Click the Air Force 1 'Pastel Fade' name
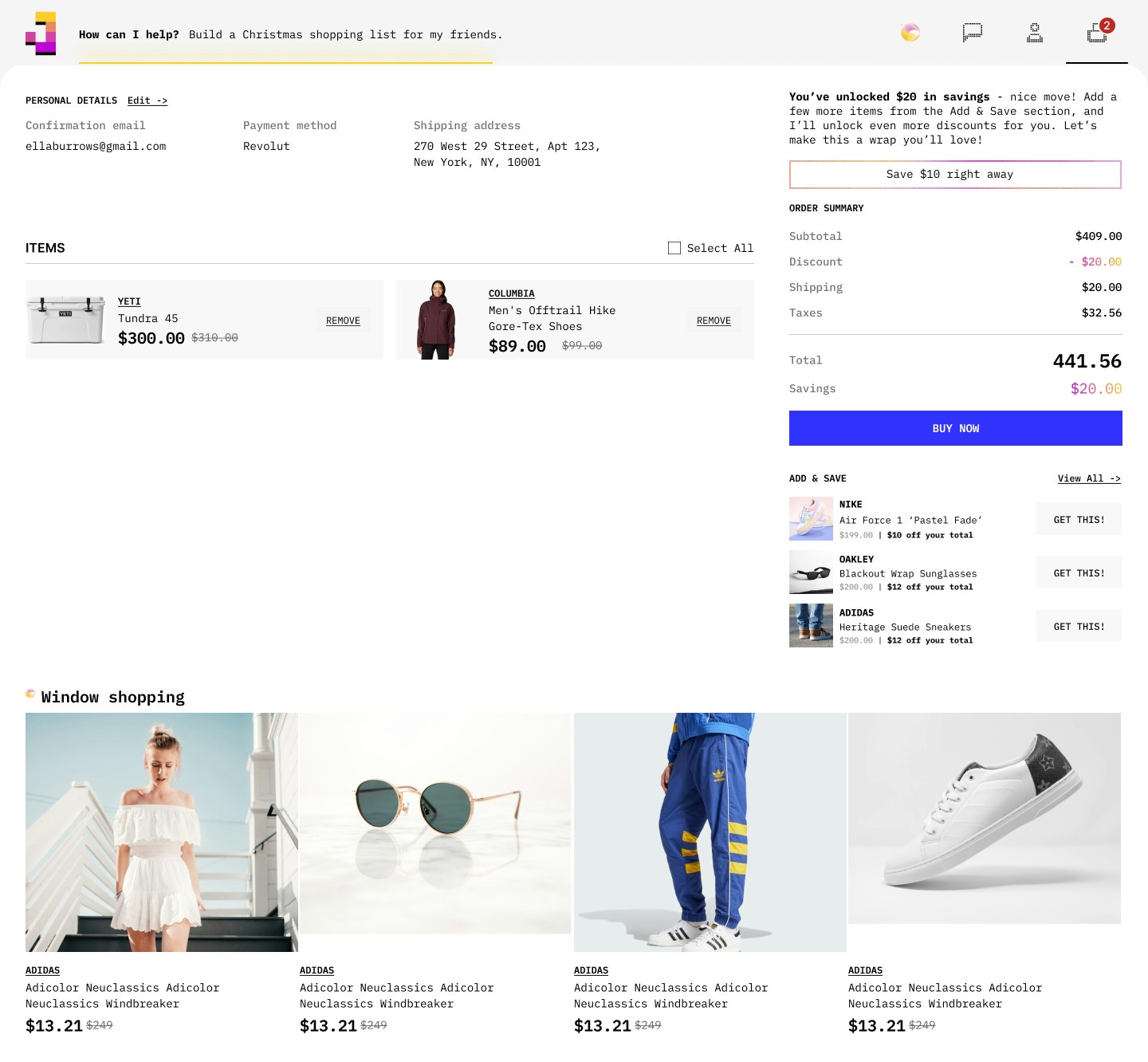The height and width of the screenshot is (1062, 1148). point(910,520)
